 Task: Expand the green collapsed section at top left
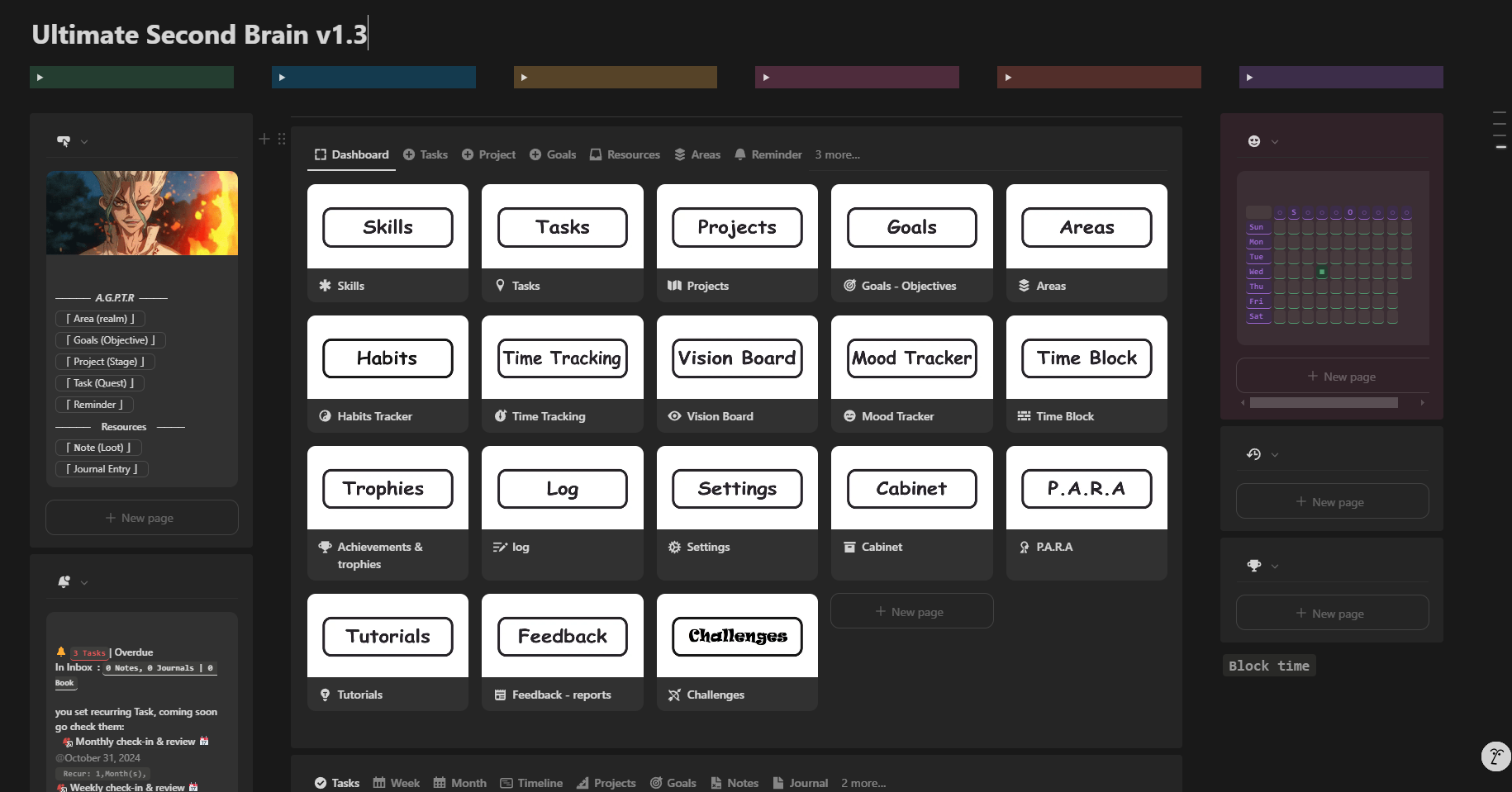click(40, 77)
